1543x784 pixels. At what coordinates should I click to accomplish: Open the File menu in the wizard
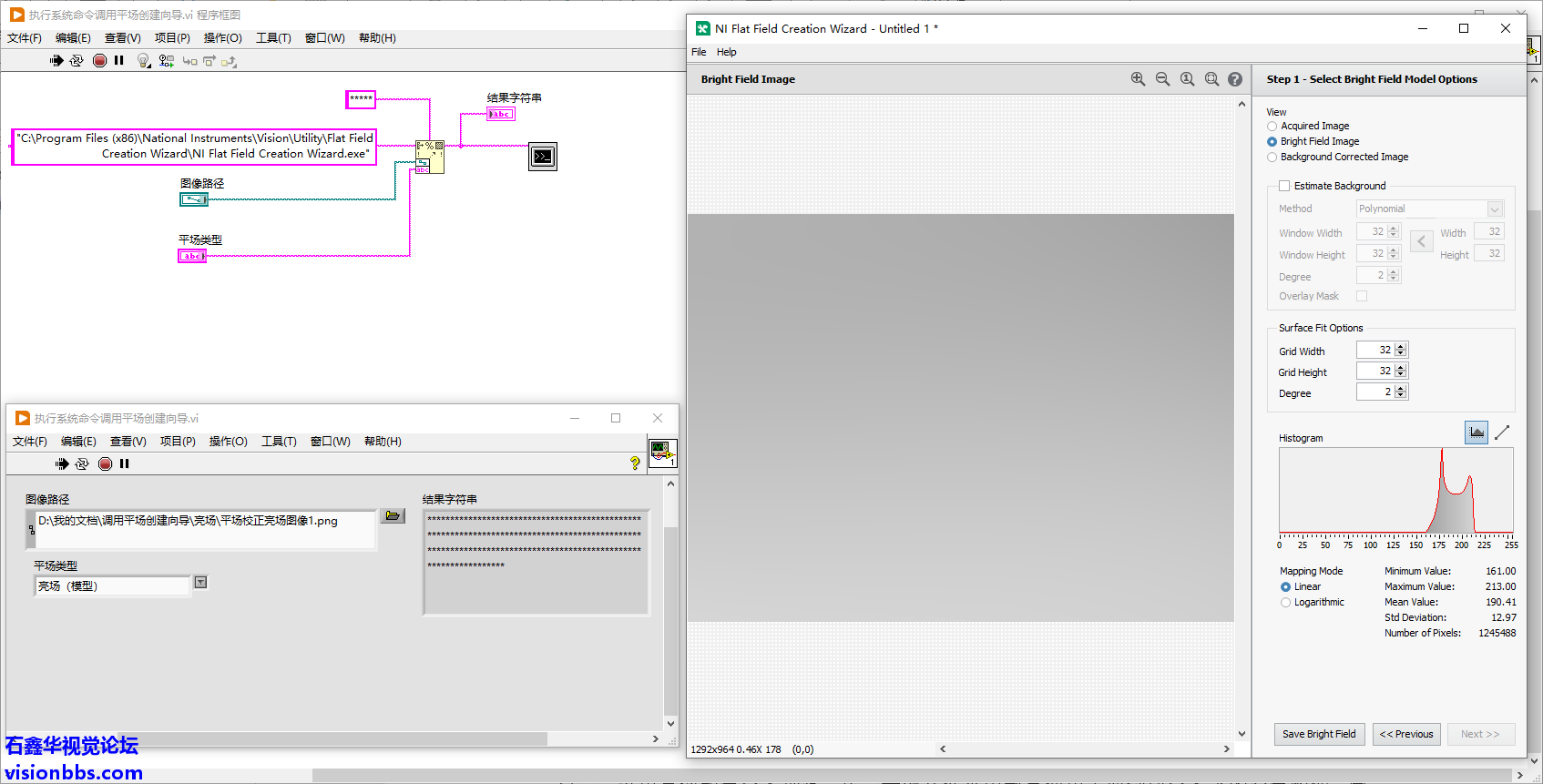[x=699, y=52]
